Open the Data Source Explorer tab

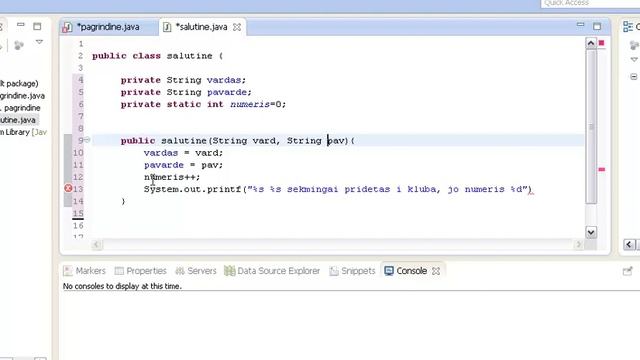[272, 271]
